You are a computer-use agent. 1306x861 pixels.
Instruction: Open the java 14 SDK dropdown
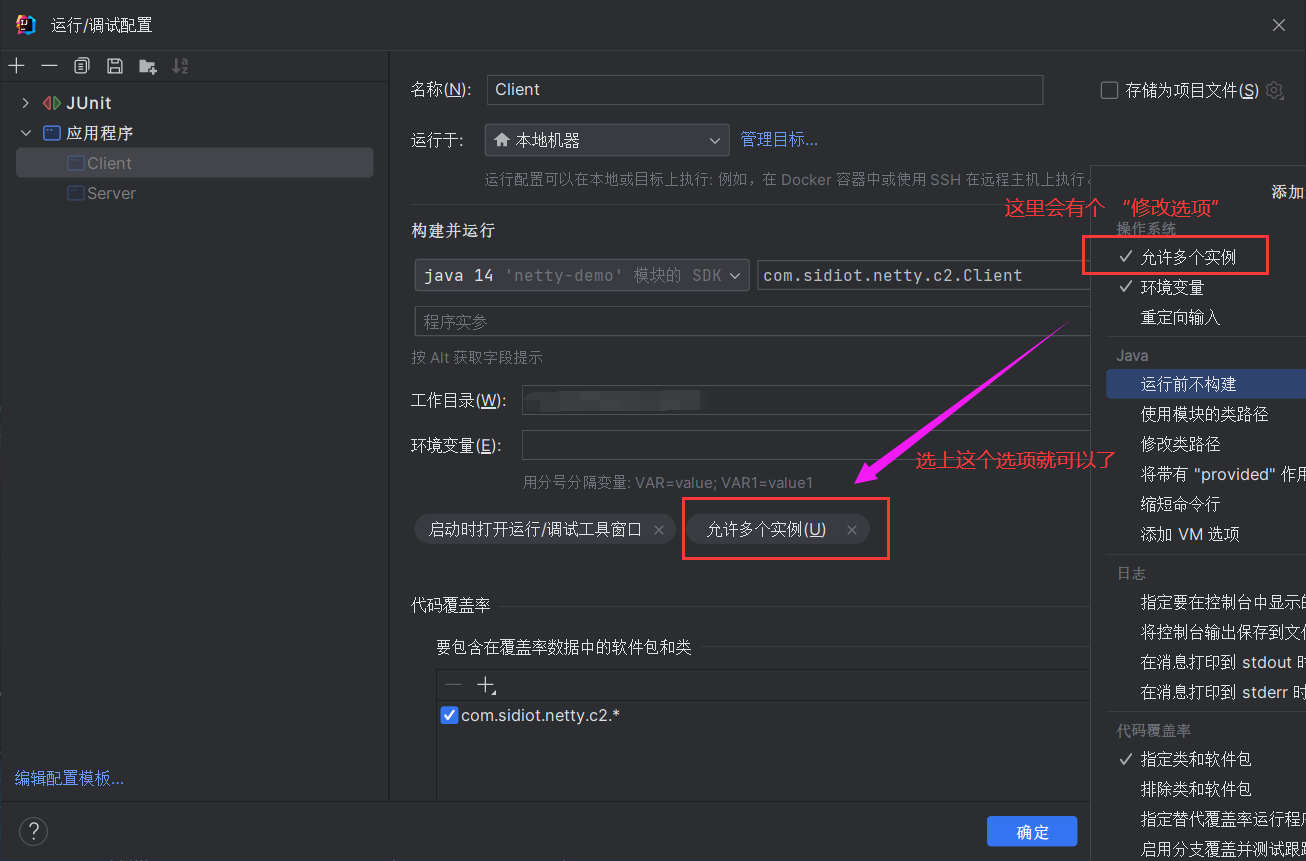[x=582, y=275]
